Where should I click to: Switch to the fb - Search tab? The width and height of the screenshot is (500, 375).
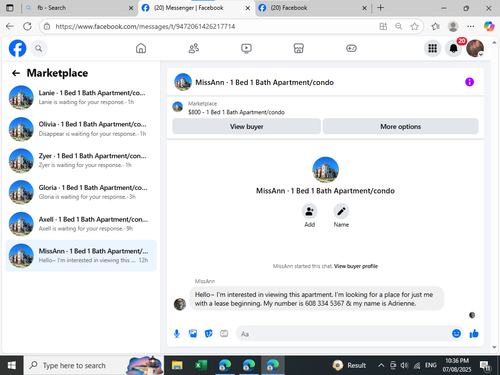click(78, 8)
